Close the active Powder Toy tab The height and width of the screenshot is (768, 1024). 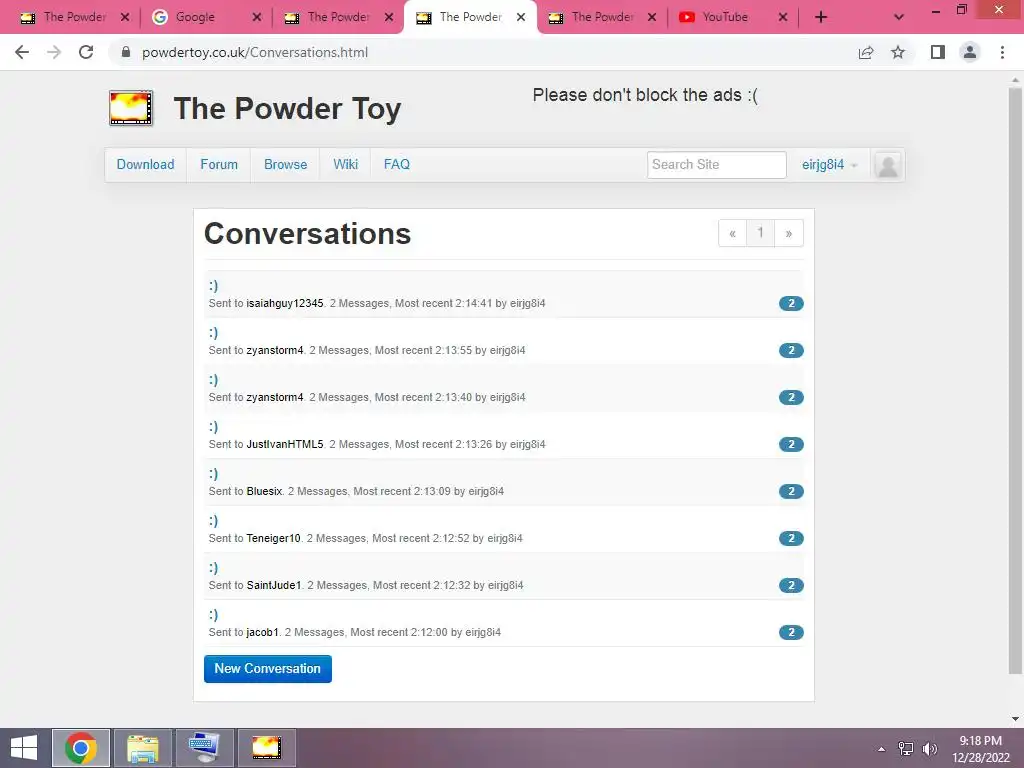coord(520,18)
